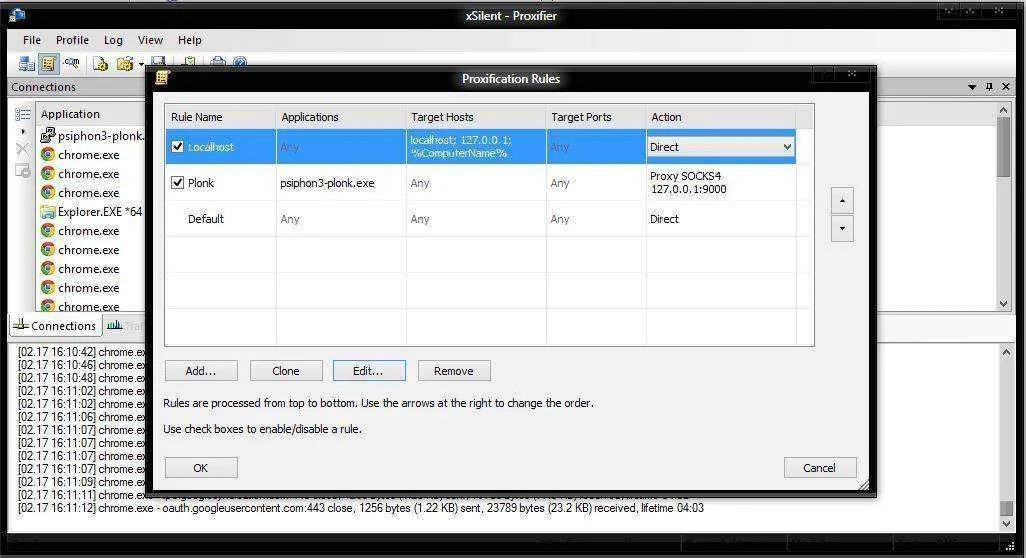The image size is (1026, 558).
Task: Select the Plonk rule name text
Action: [x=201, y=183]
